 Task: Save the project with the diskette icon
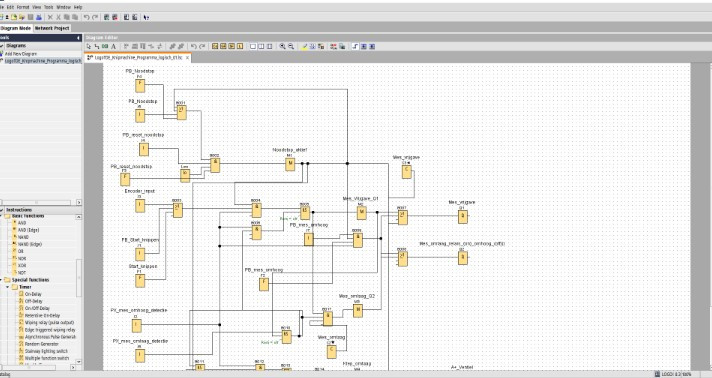(x=30, y=17)
